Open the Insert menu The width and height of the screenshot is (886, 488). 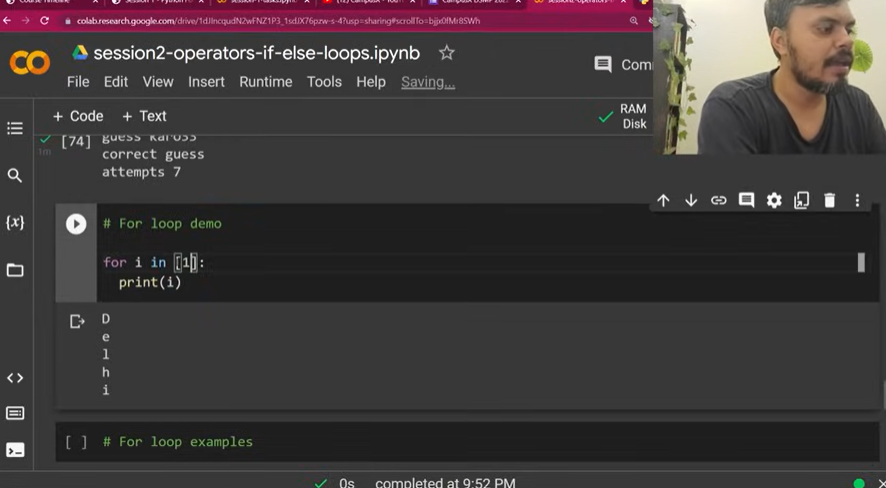pyautogui.click(x=206, y=82)
